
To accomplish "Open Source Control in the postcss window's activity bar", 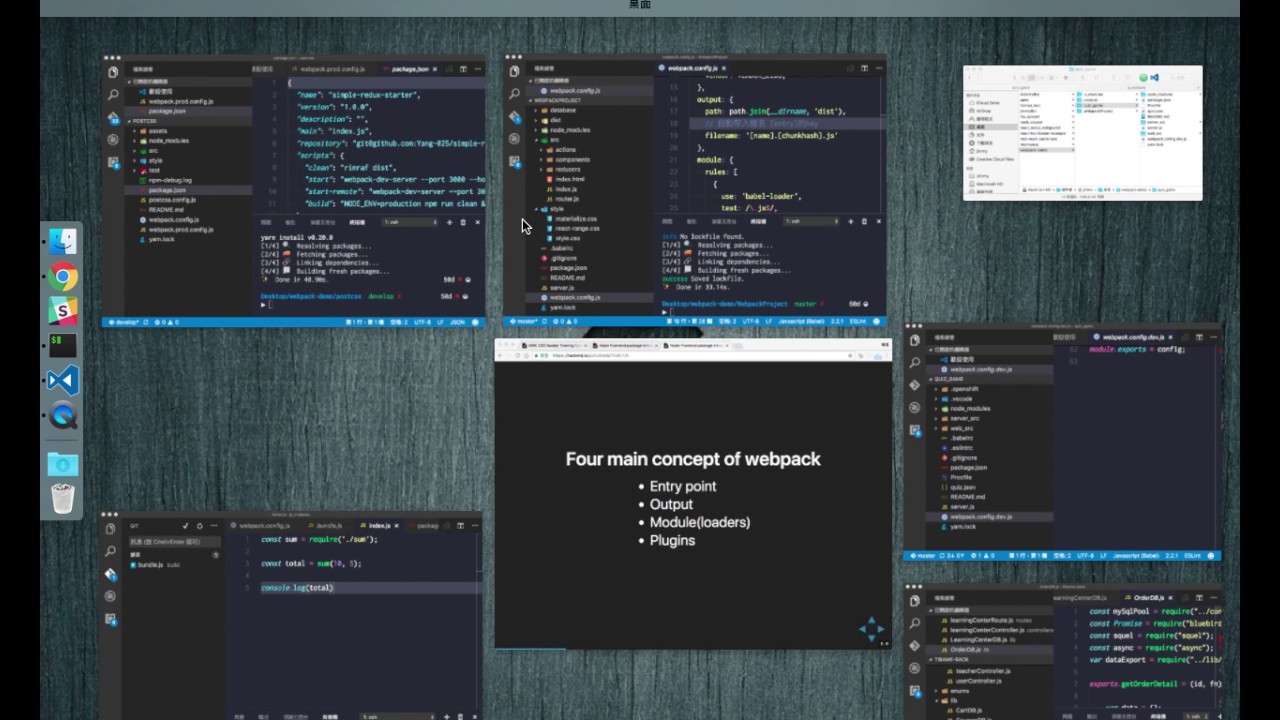I will click(x=113, y=117).
